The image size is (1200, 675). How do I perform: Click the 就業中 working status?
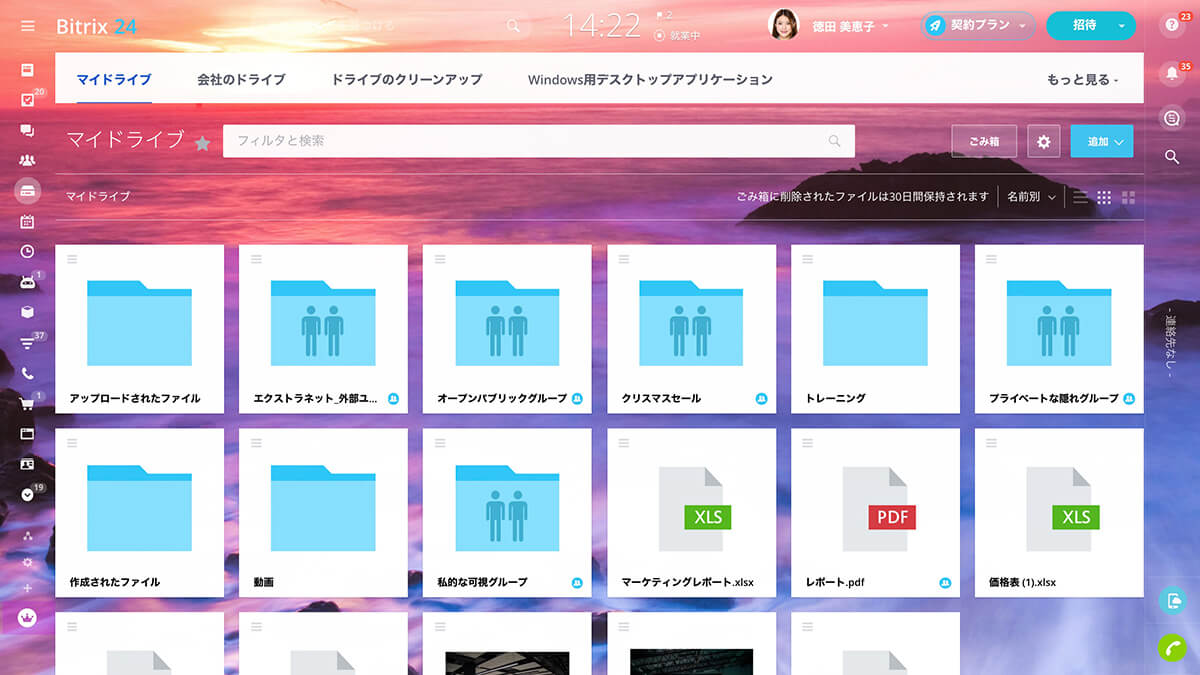pos(677,35)
